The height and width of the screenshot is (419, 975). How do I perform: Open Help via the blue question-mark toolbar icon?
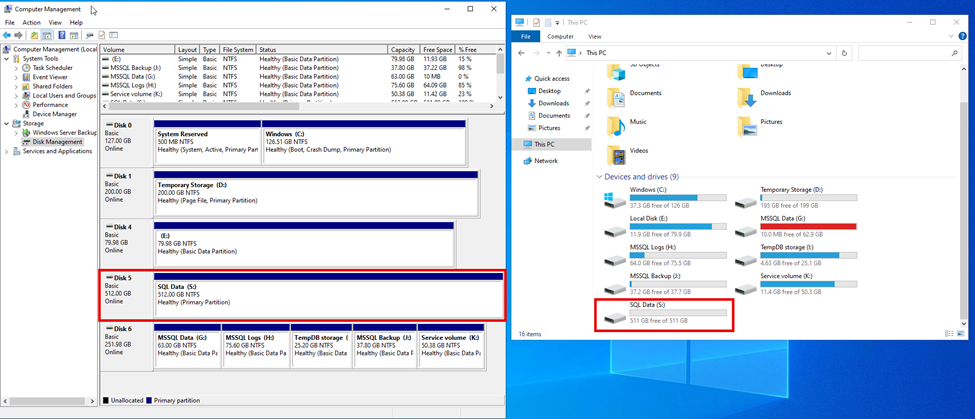coord(62,35)
